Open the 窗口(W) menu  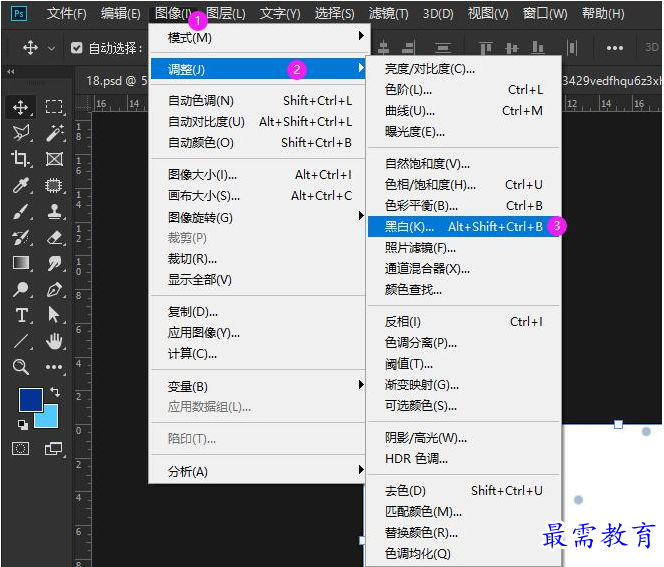coord(545,14)
